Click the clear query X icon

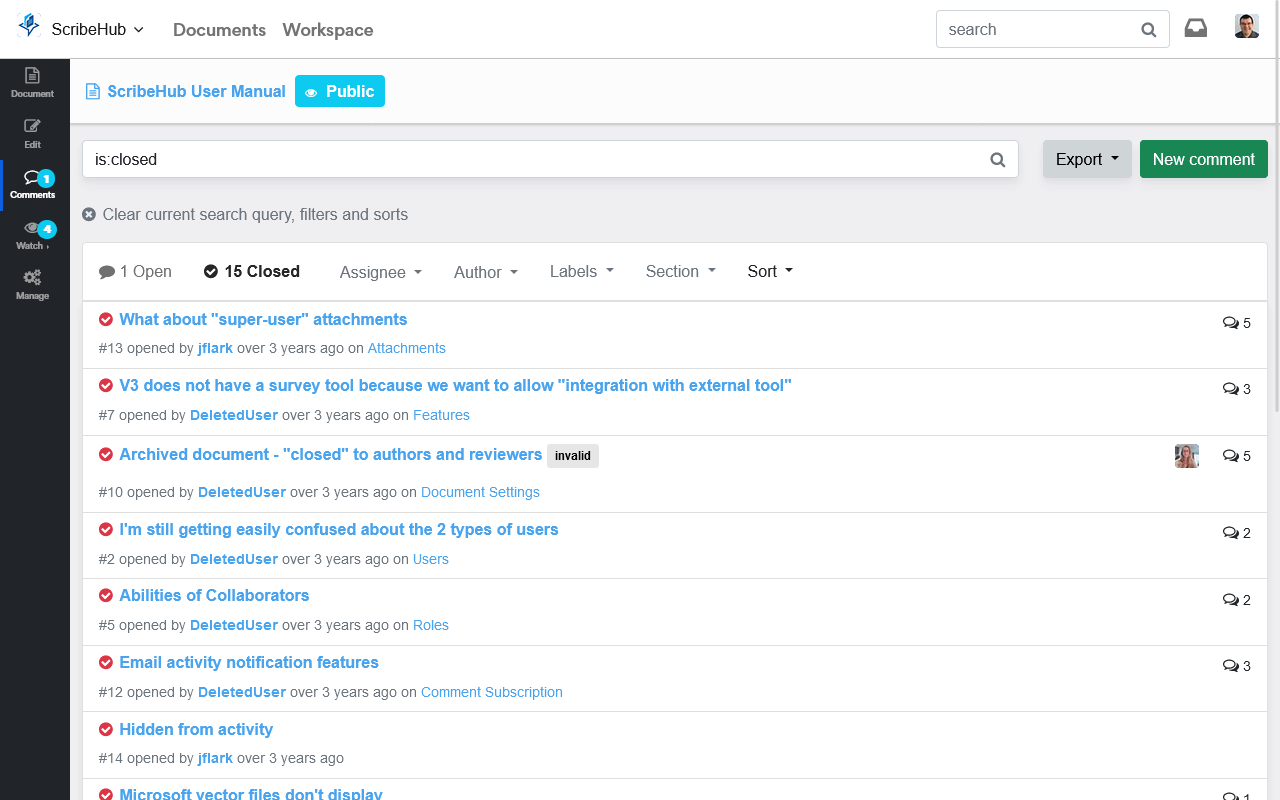[89, 214]
